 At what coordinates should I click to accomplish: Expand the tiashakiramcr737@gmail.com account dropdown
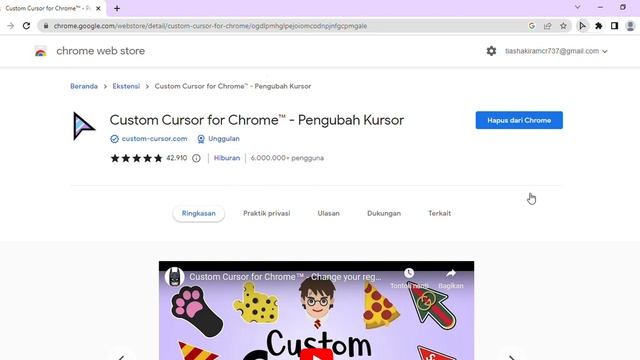[x=556, y=51]
